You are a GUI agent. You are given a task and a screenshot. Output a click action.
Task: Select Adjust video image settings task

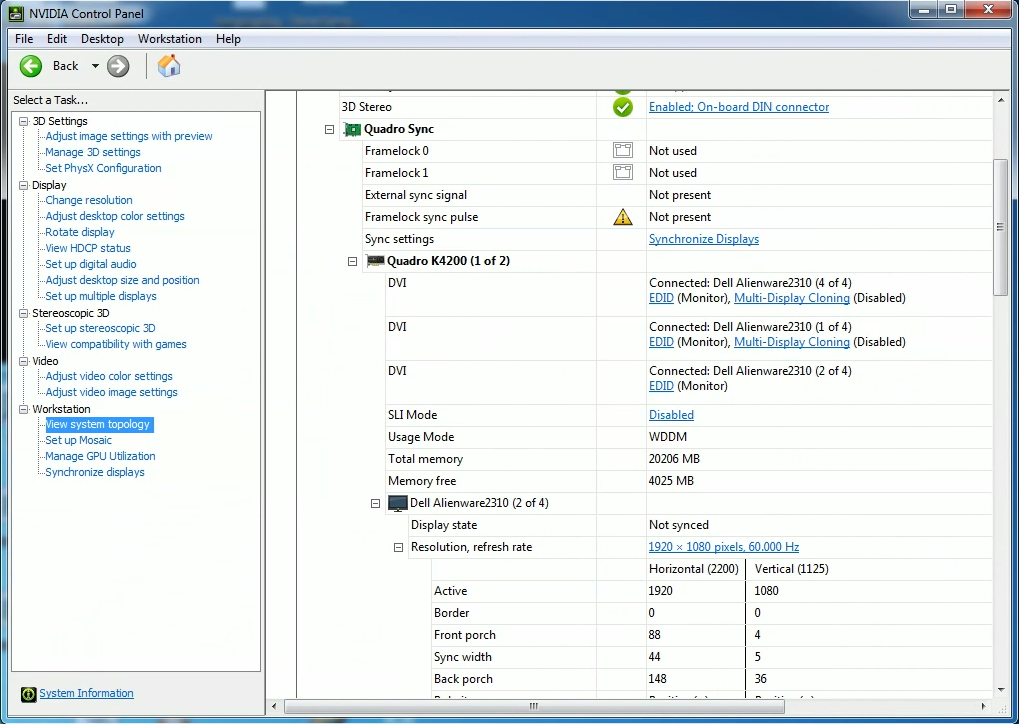coord(111,393)
